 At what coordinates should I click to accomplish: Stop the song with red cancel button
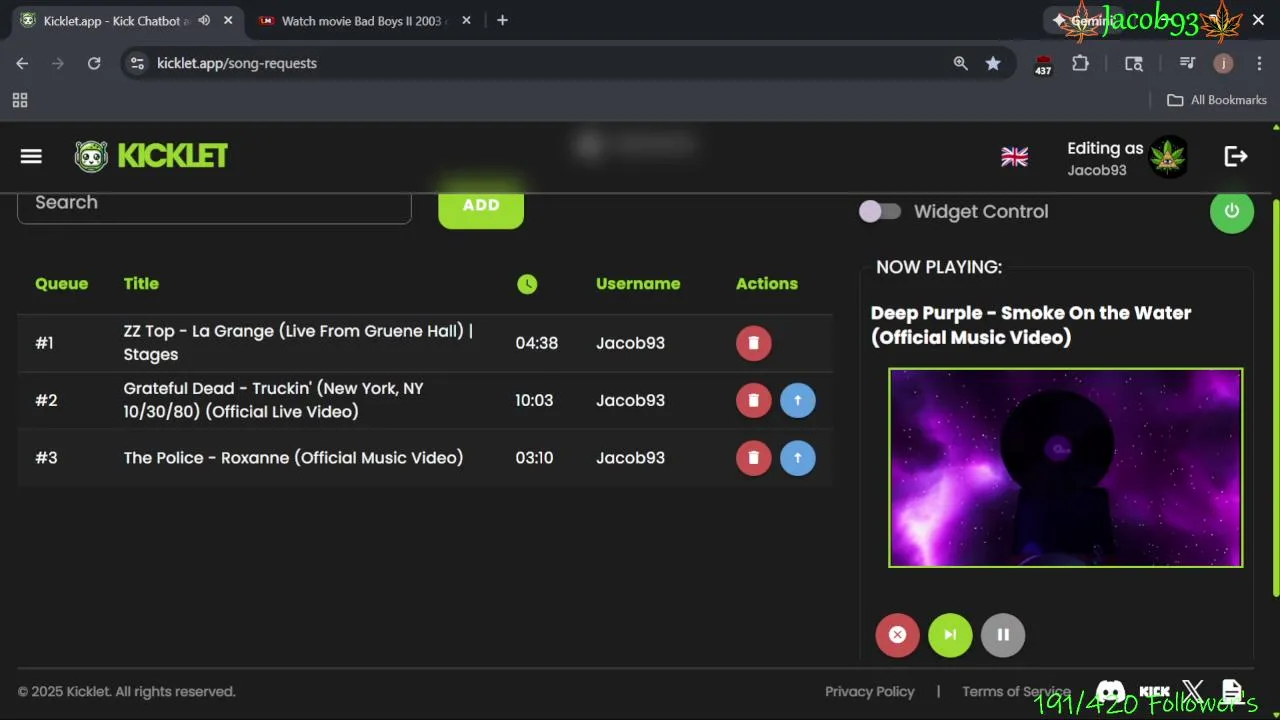897,635
